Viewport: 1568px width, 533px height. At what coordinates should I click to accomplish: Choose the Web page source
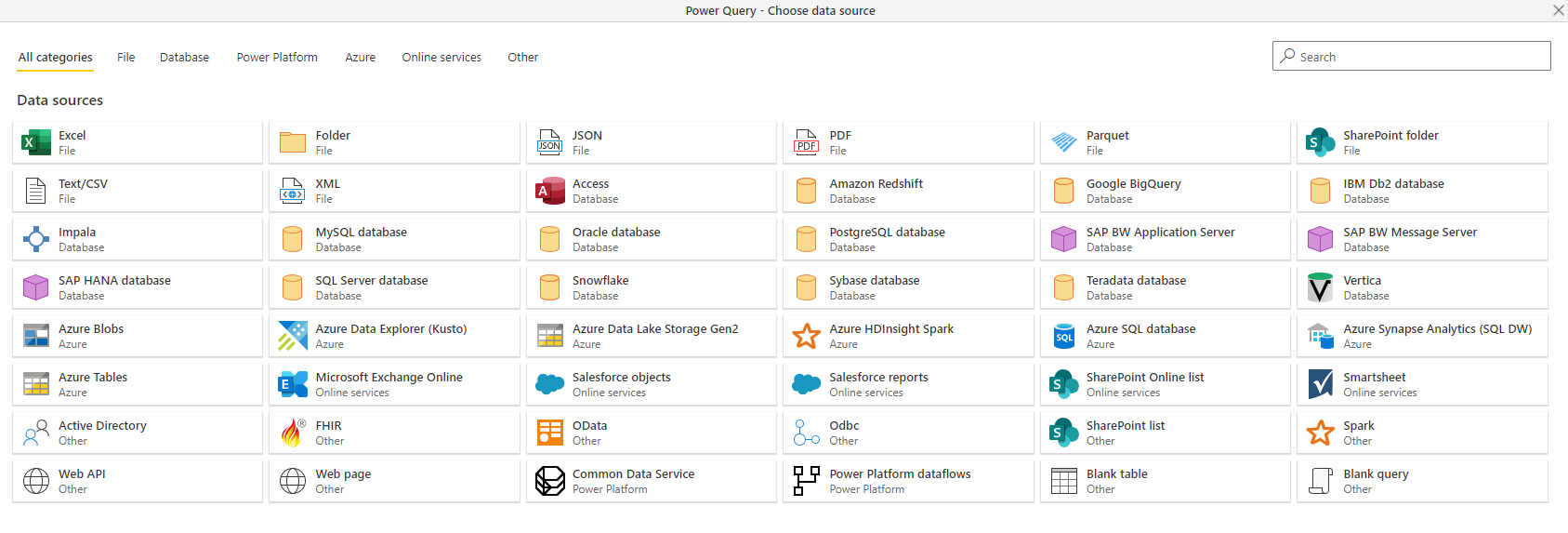click(x=394, y=481)
